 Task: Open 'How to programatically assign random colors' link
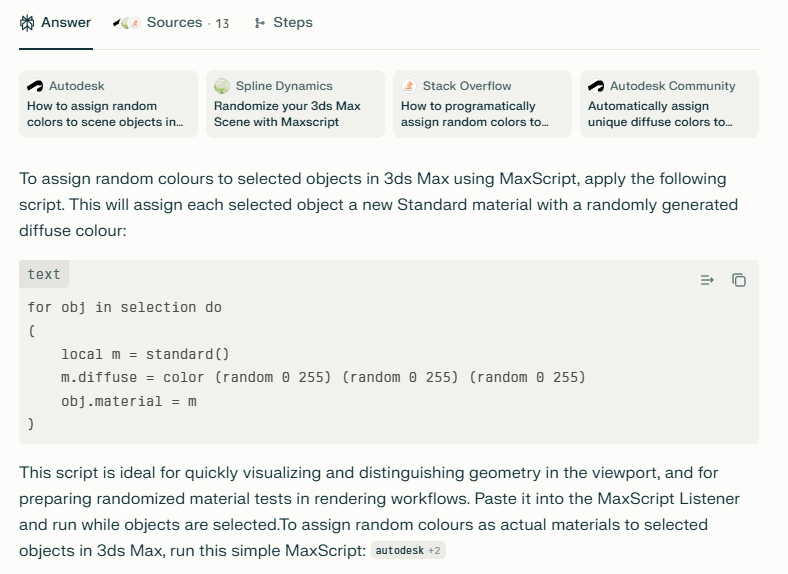coord(482,114)
